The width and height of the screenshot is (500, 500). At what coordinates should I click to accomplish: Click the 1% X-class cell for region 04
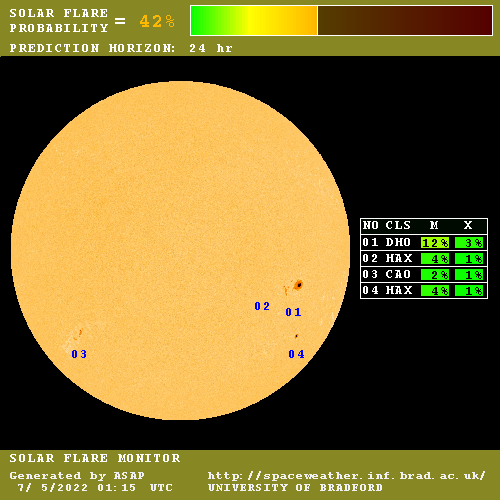(x=469, y=291)
